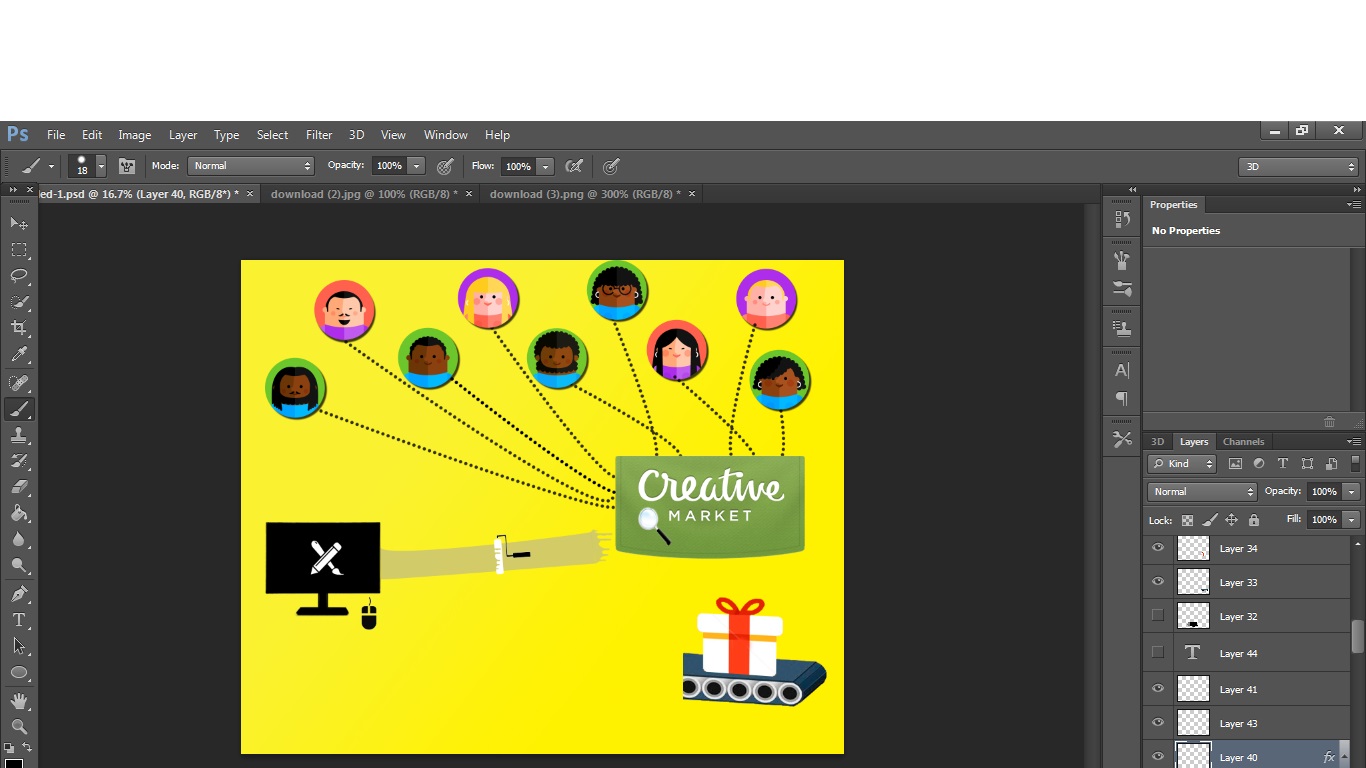Open Tool Preset picker arrow
The height and width of the screenshot is (768, 1366).
click(51, 166)
